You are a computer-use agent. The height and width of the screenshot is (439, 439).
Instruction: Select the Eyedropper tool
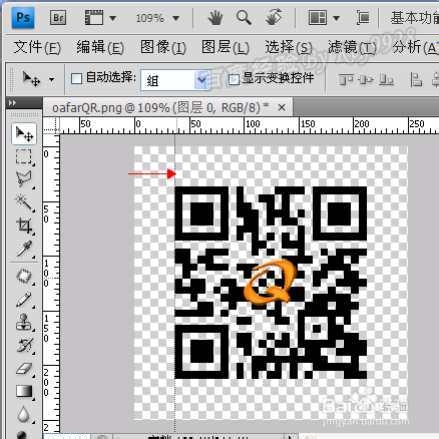click(x=24, y=249)
